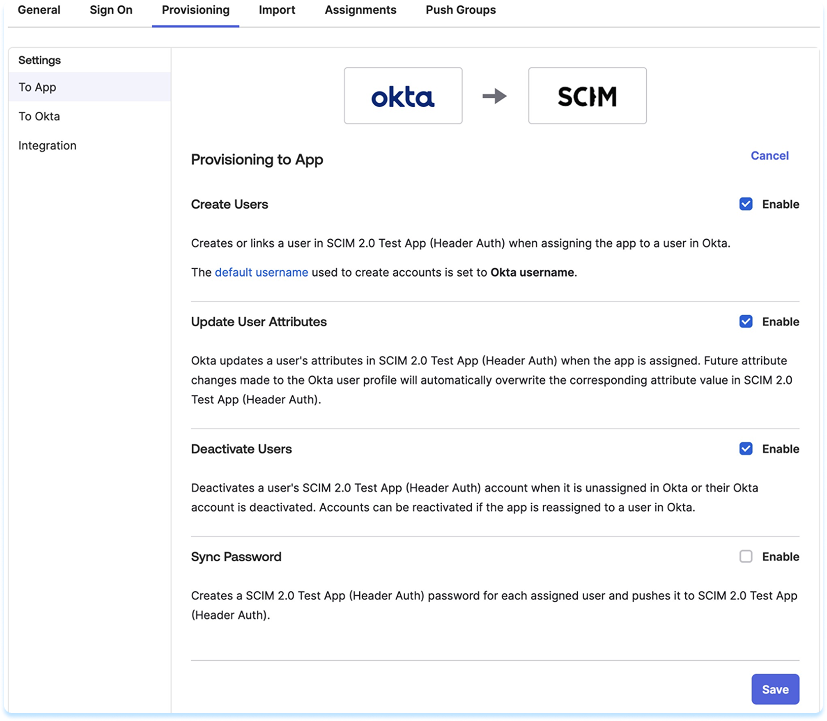Disable the Create Users checkbox

[x=746, y=204]
